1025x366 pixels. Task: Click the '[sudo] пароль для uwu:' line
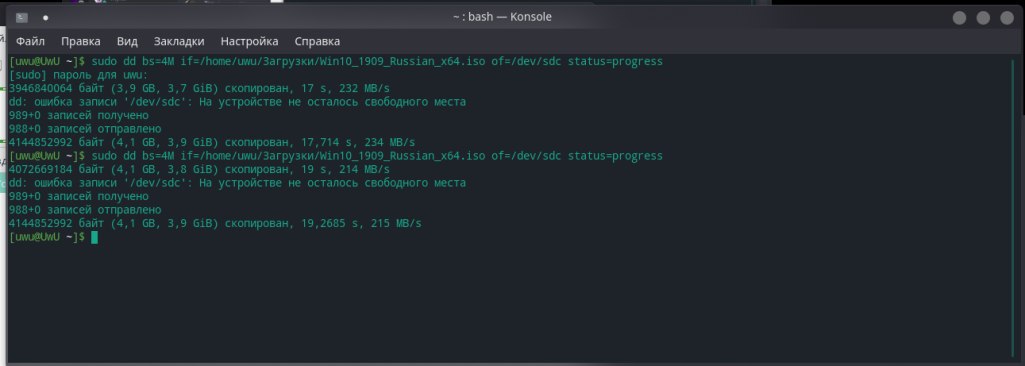click(x=79, y=75)
